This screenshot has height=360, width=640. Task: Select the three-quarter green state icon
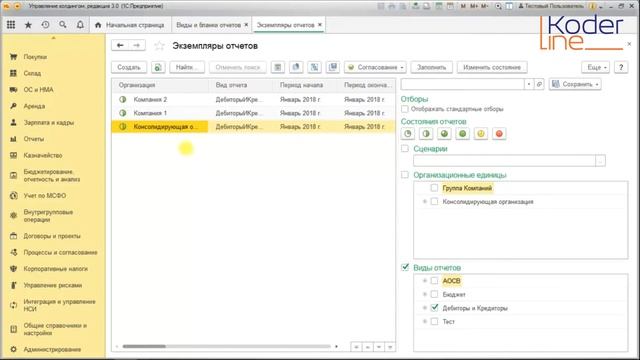pyautogui.click(x=444, y=133)
